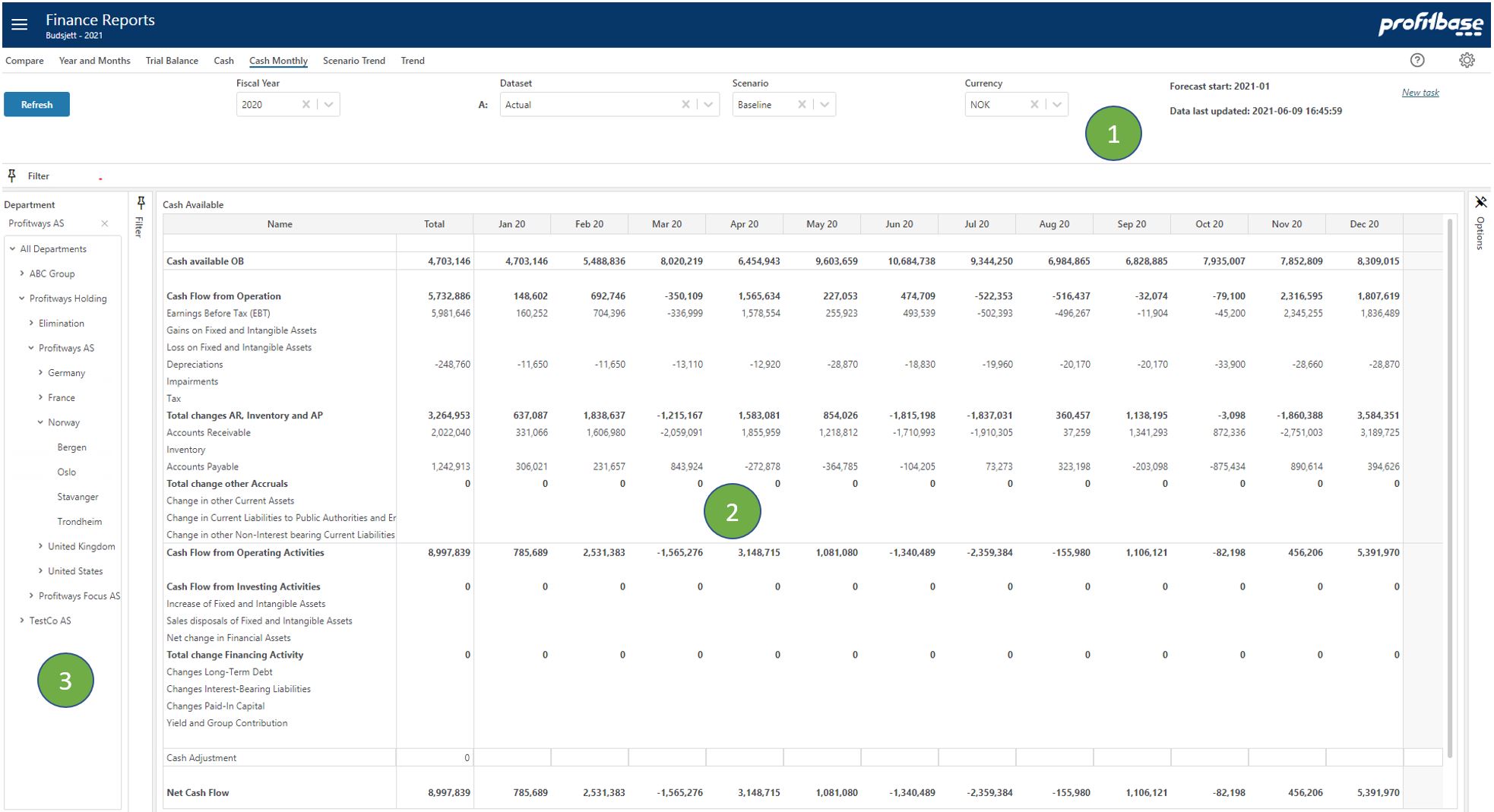The width and height of the screenshot is (1494, 812).
Task: Clear the Fiscal Year 2020 selection
Action: (x=305, y=105)
